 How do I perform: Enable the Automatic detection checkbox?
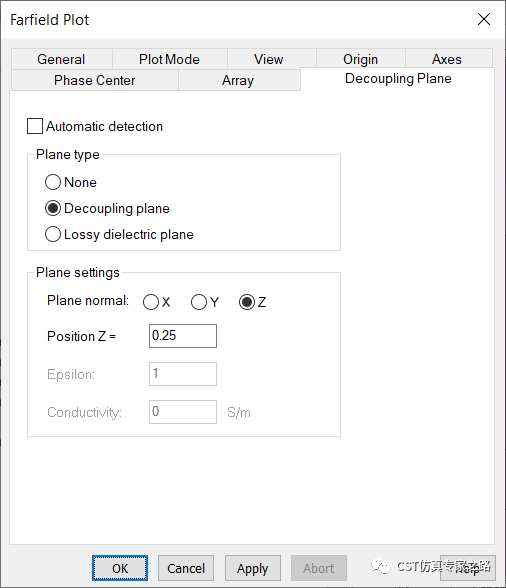click(35, 126)
